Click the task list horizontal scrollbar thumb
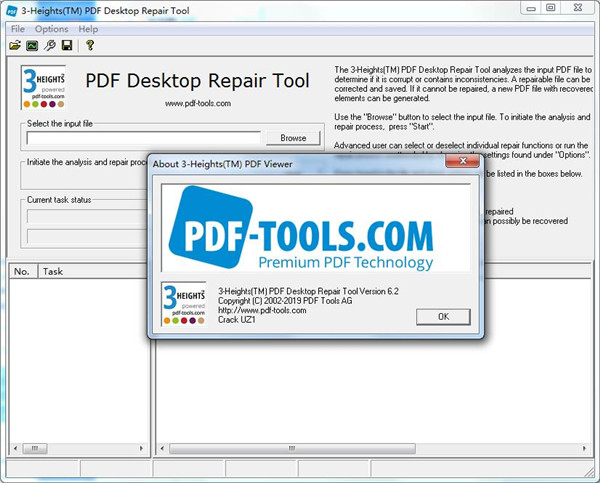 point(35,448)
